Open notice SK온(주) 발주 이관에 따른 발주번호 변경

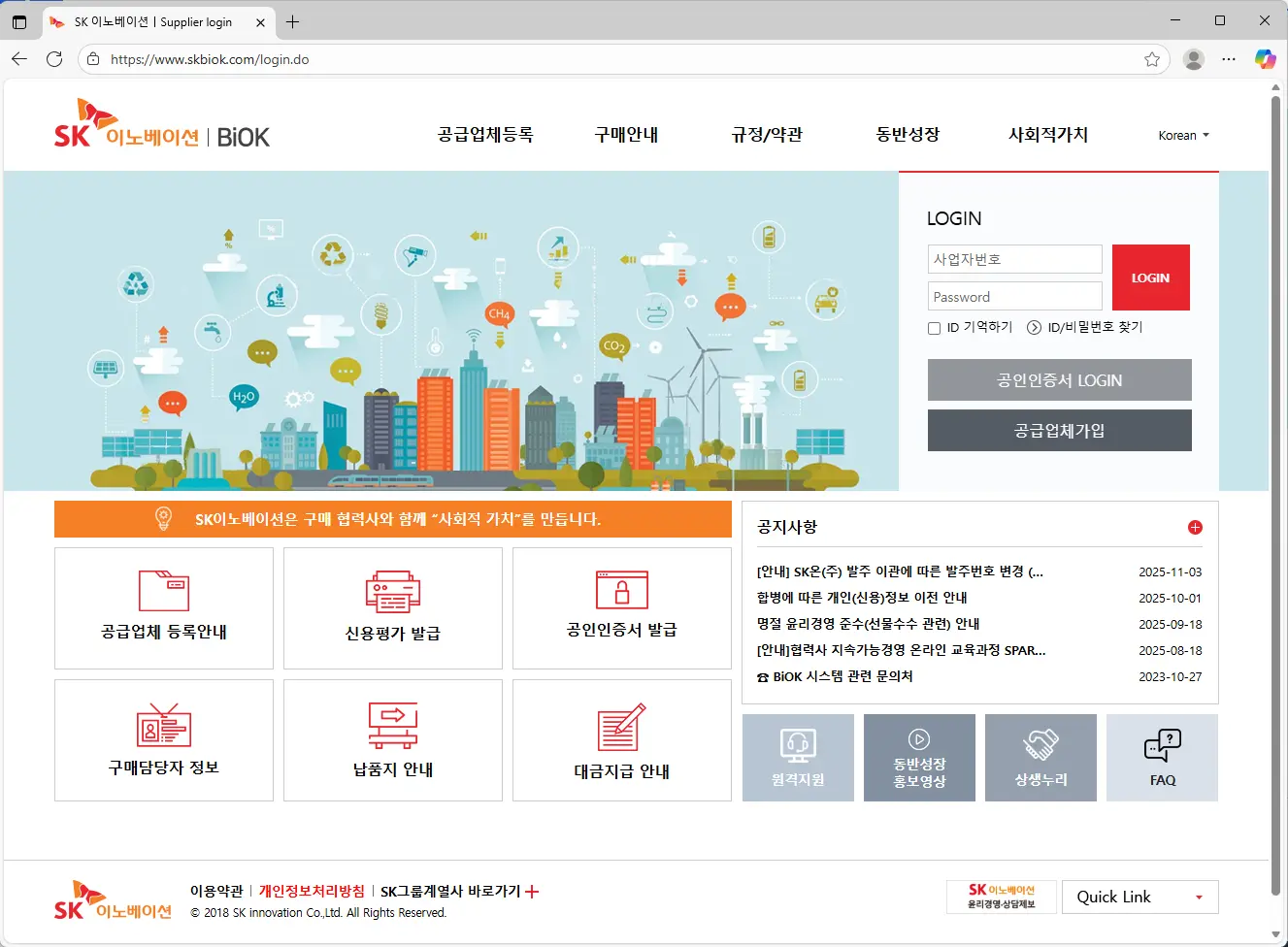click(900, 571)
